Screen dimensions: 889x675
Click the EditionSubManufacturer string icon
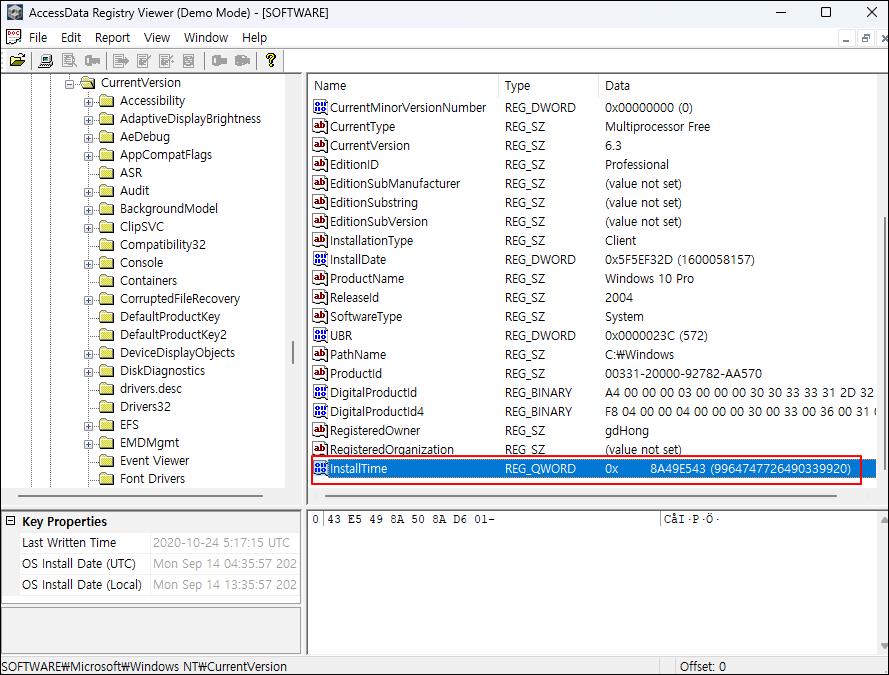tap(320, 183)
